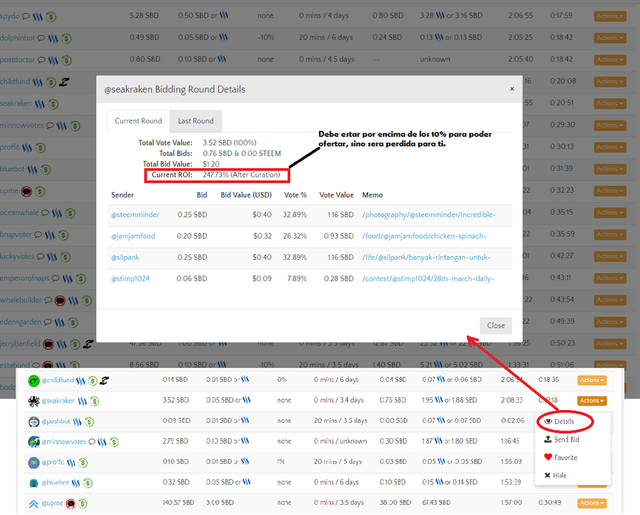Screen dimensions: 640x515
Task: Click the @proffit avatar icon in lower list
Action: point(33,463)
